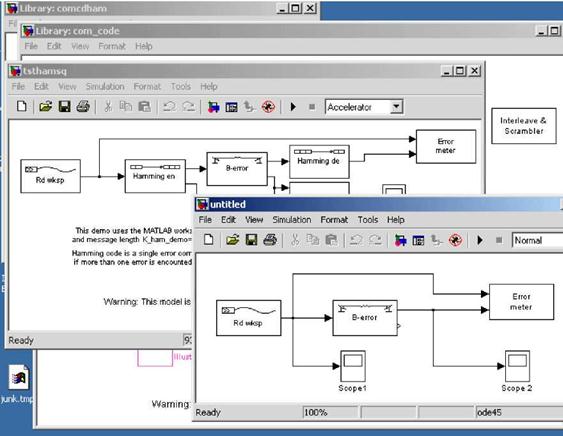Expand the Accelerator mode dropdown arrow
The width and height of the screenshot is (563, 436).
point(396,107)
